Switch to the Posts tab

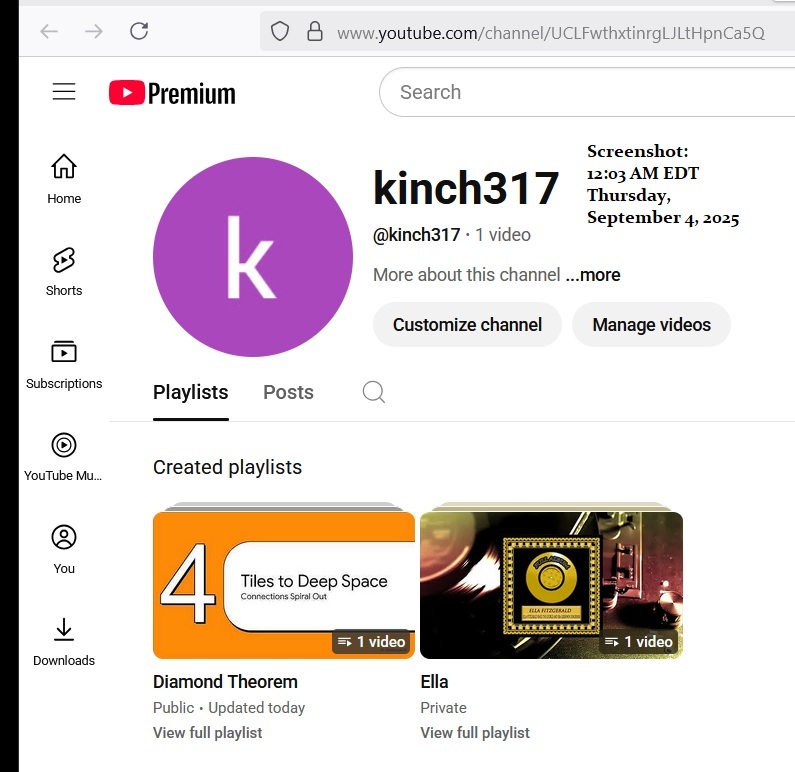click(288, 392)
